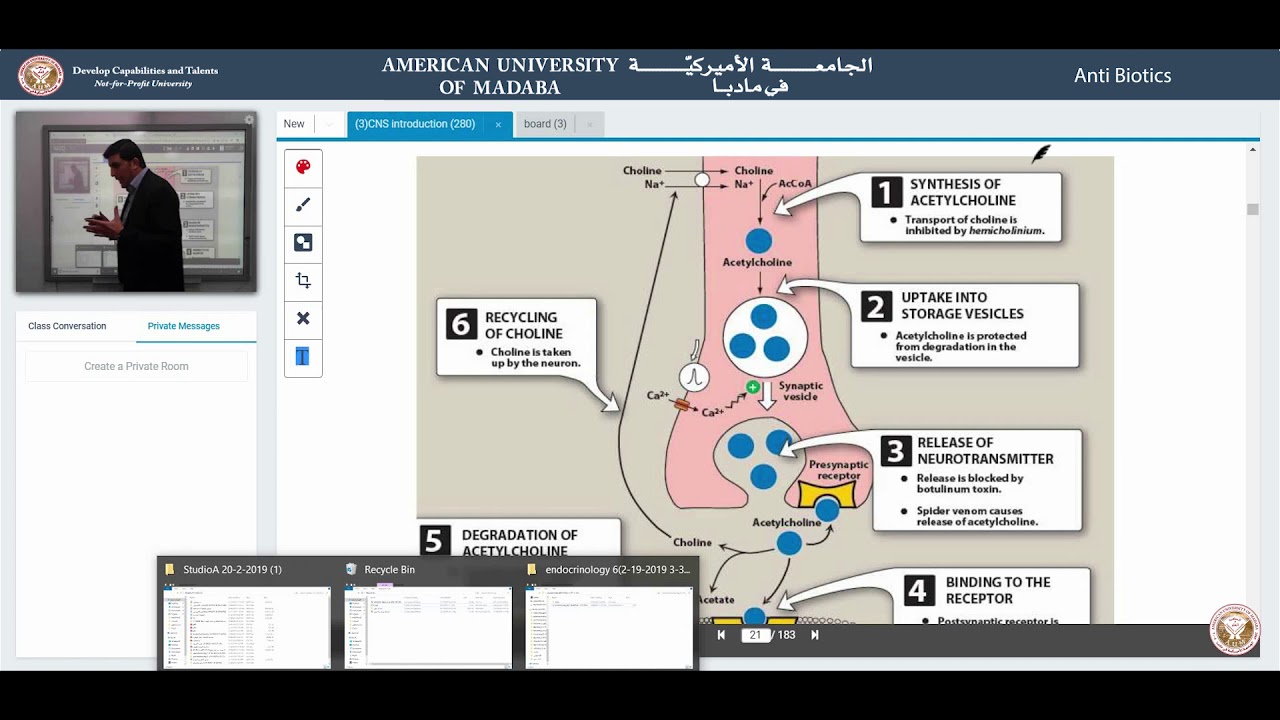
Task: Click the vertical scrollbar thumb of slide
Action: pyautogui.click(x=1252, y=209)
